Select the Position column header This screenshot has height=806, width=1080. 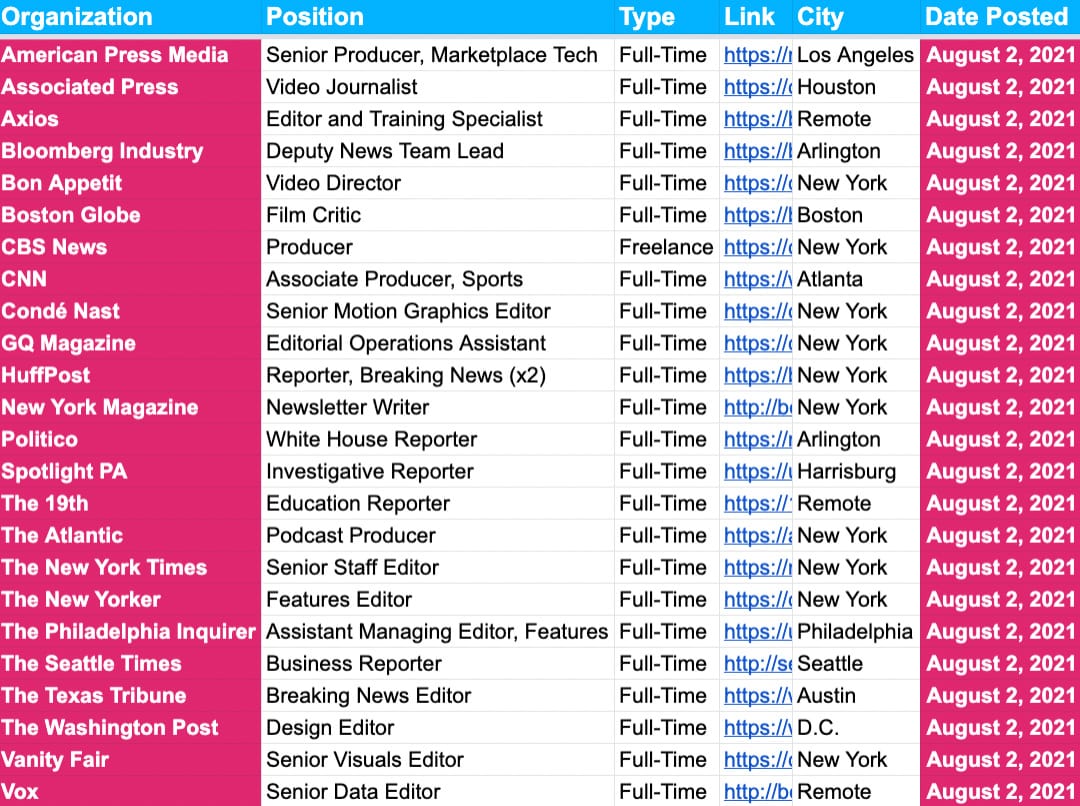pyautogui.click(x=315, y=17)
